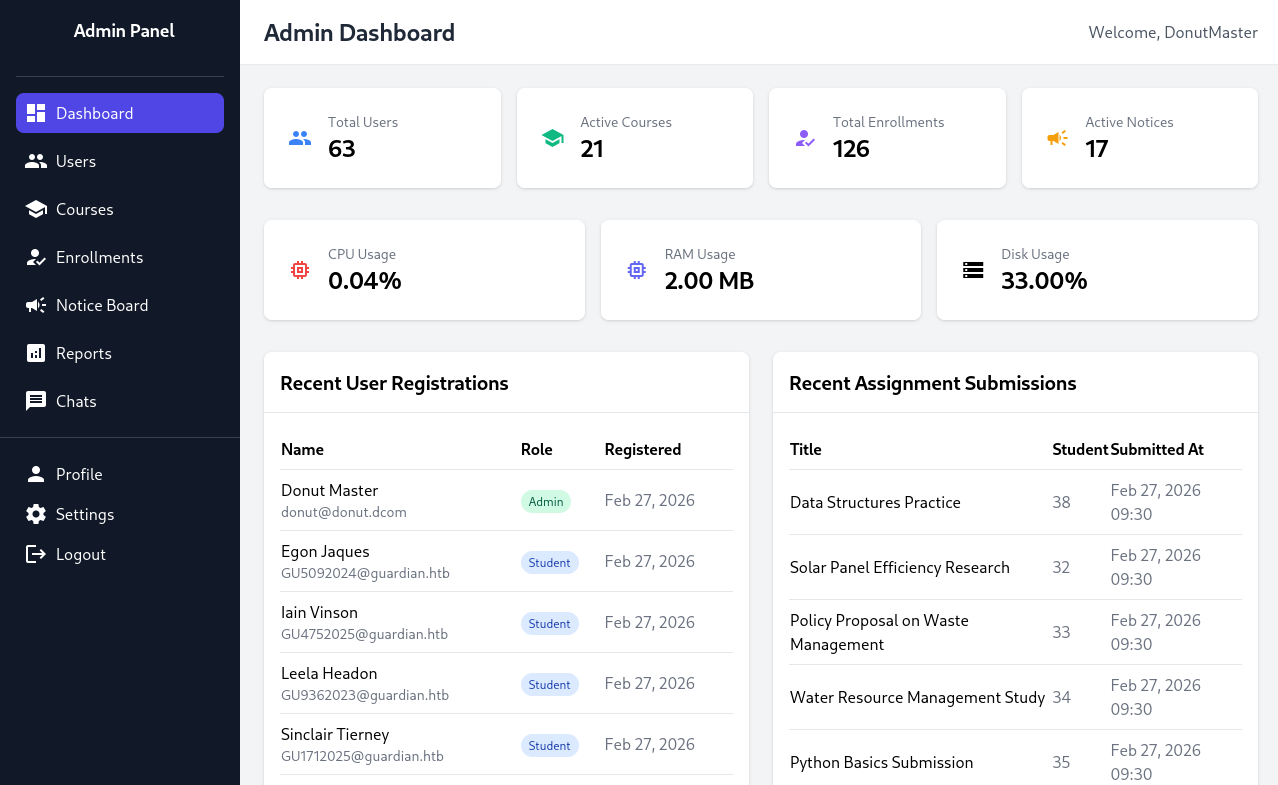Click Solar Panel Efficiency Research submission
The width and height of the screenshot is (1278, 785).
(899, 568)
